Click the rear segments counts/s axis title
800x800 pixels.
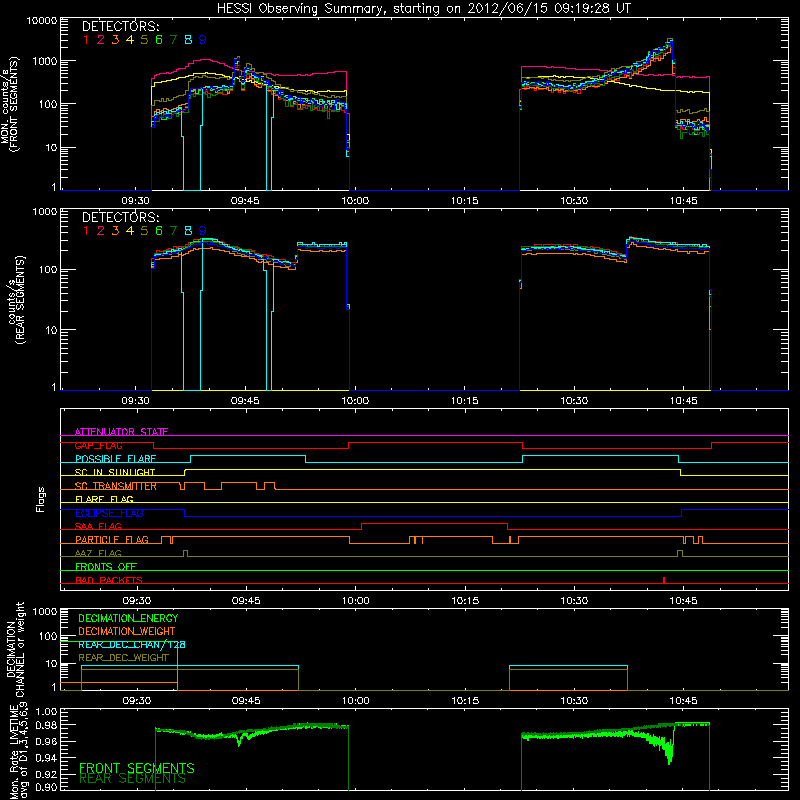16,300
